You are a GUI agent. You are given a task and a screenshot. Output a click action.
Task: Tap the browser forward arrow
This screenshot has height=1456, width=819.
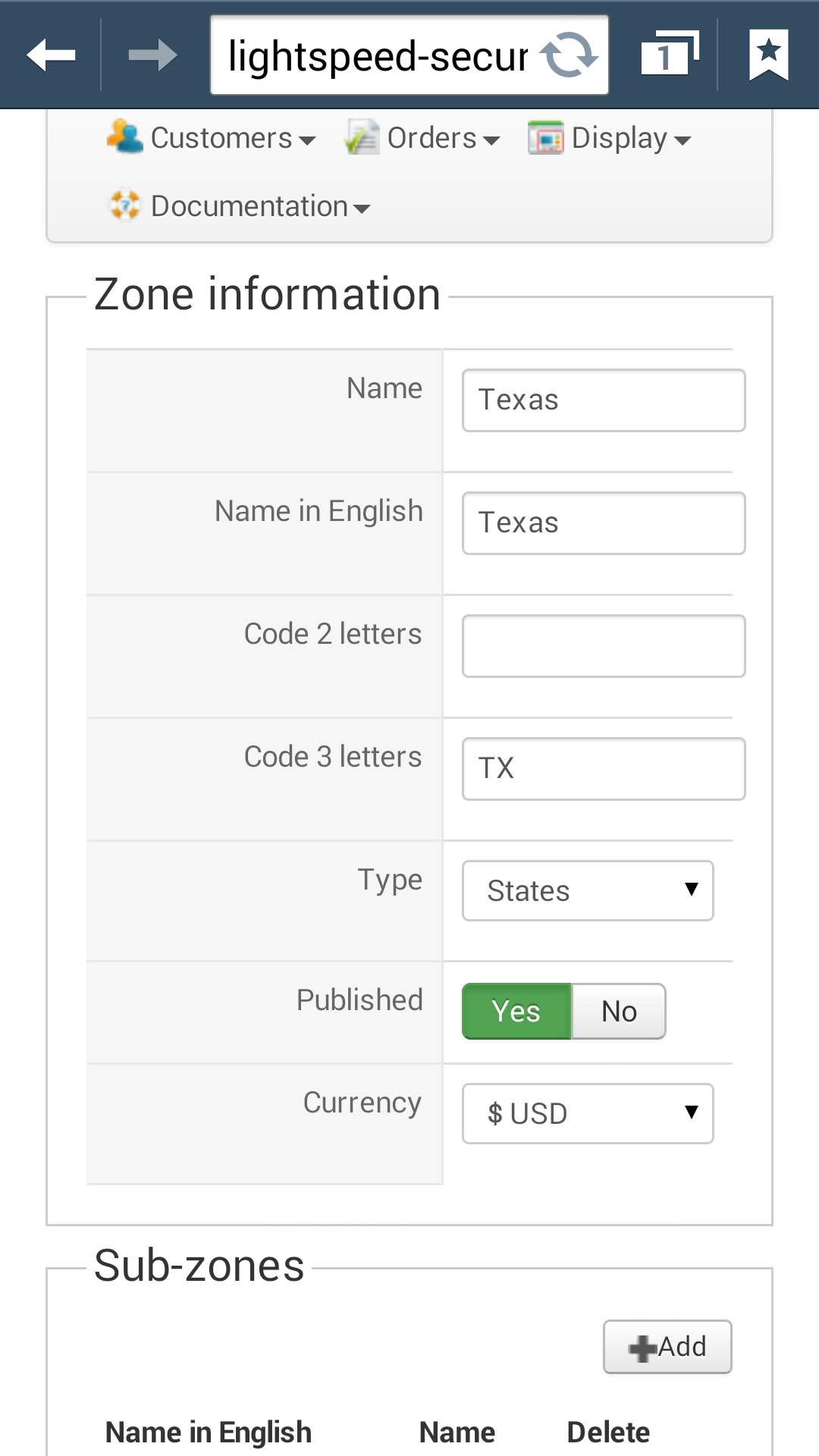point(152,55)
